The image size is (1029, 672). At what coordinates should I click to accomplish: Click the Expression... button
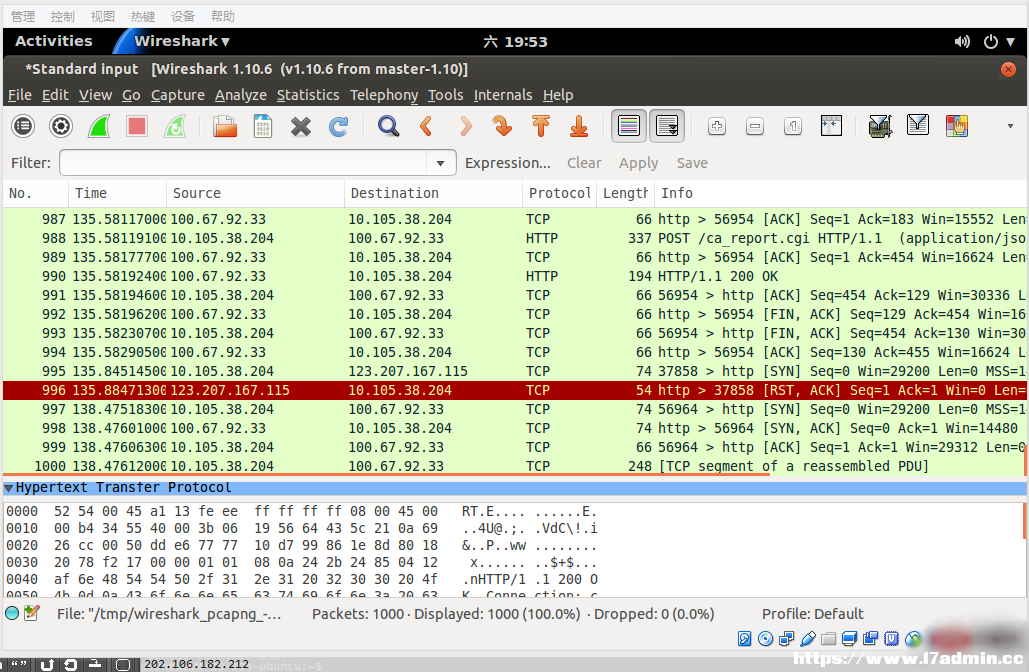(x=508, y=163)
